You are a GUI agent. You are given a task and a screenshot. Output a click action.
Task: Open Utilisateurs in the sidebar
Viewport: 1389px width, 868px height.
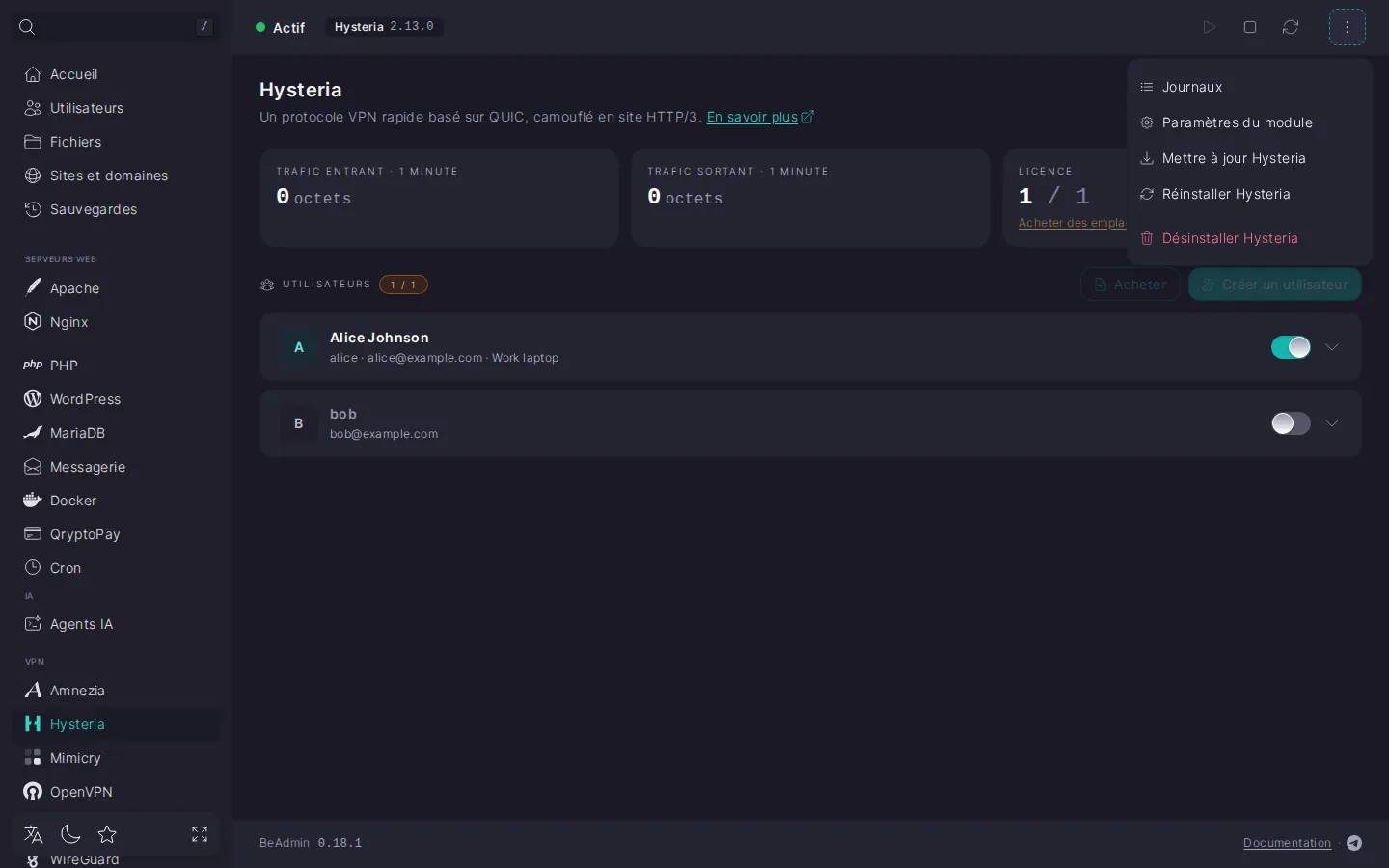(116, 108)
